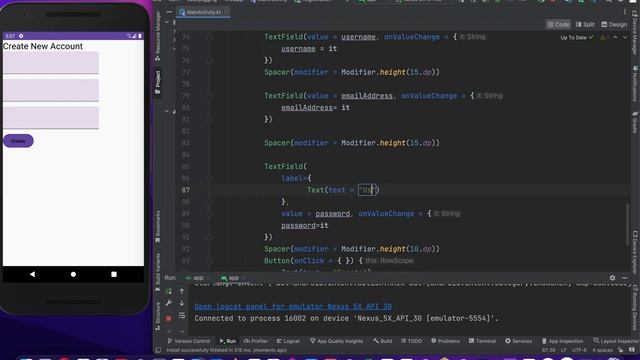
Task: Switch editor to Design view
Action: point(614,24)
